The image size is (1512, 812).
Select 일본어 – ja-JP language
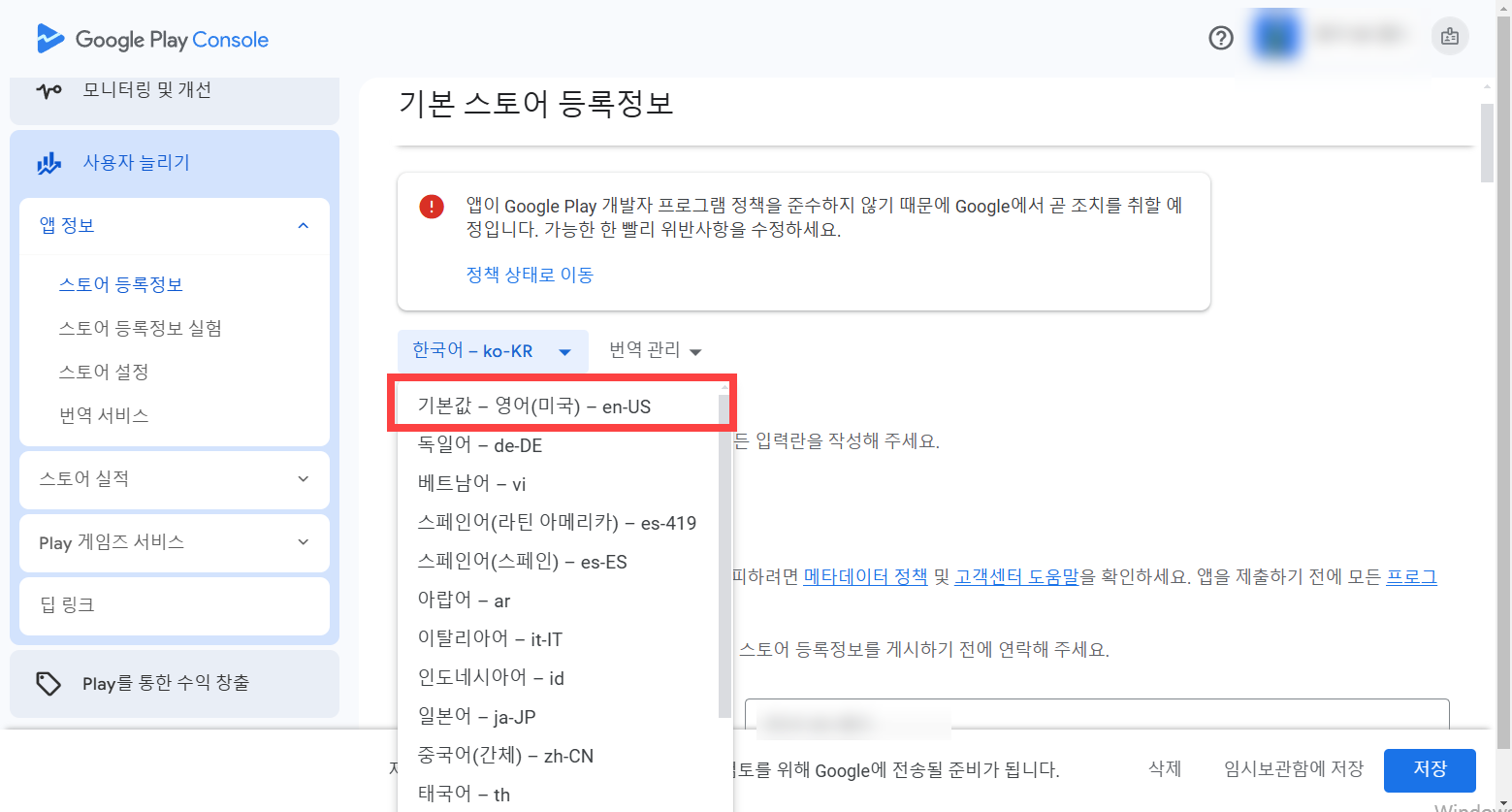tap(559, 717)
